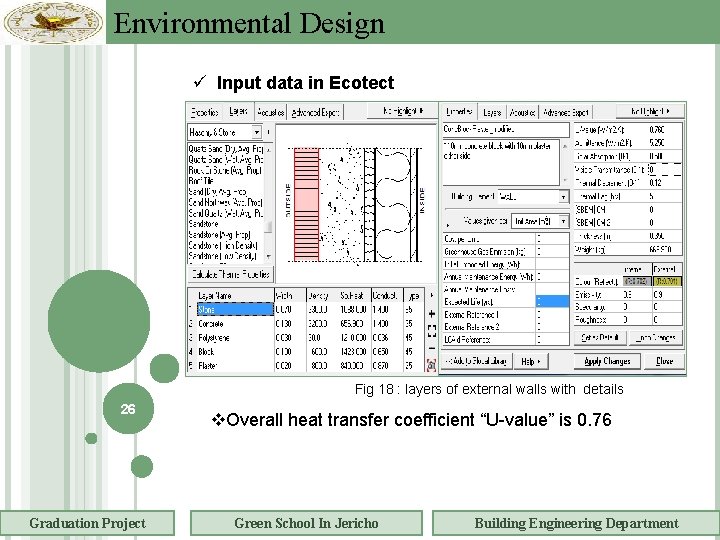Select the Block layer row

coord(306,352)
